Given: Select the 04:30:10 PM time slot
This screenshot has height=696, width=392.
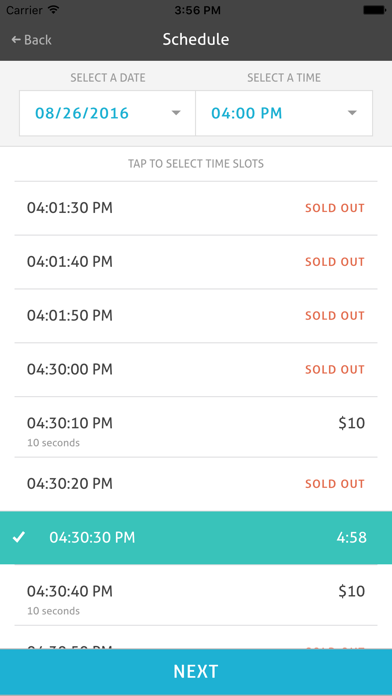Looking at the screenshot, I should coord(196,427).
